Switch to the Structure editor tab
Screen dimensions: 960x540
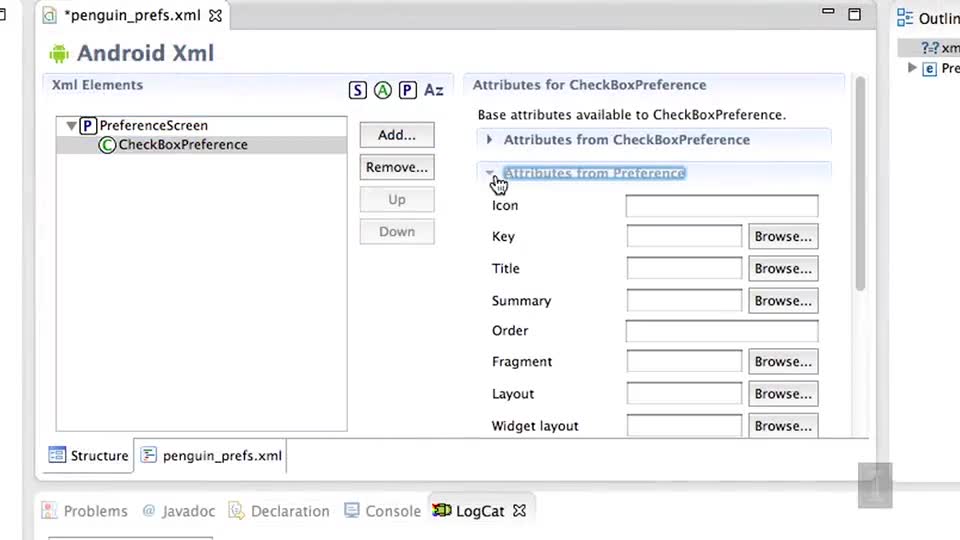(x=89, y=456)
